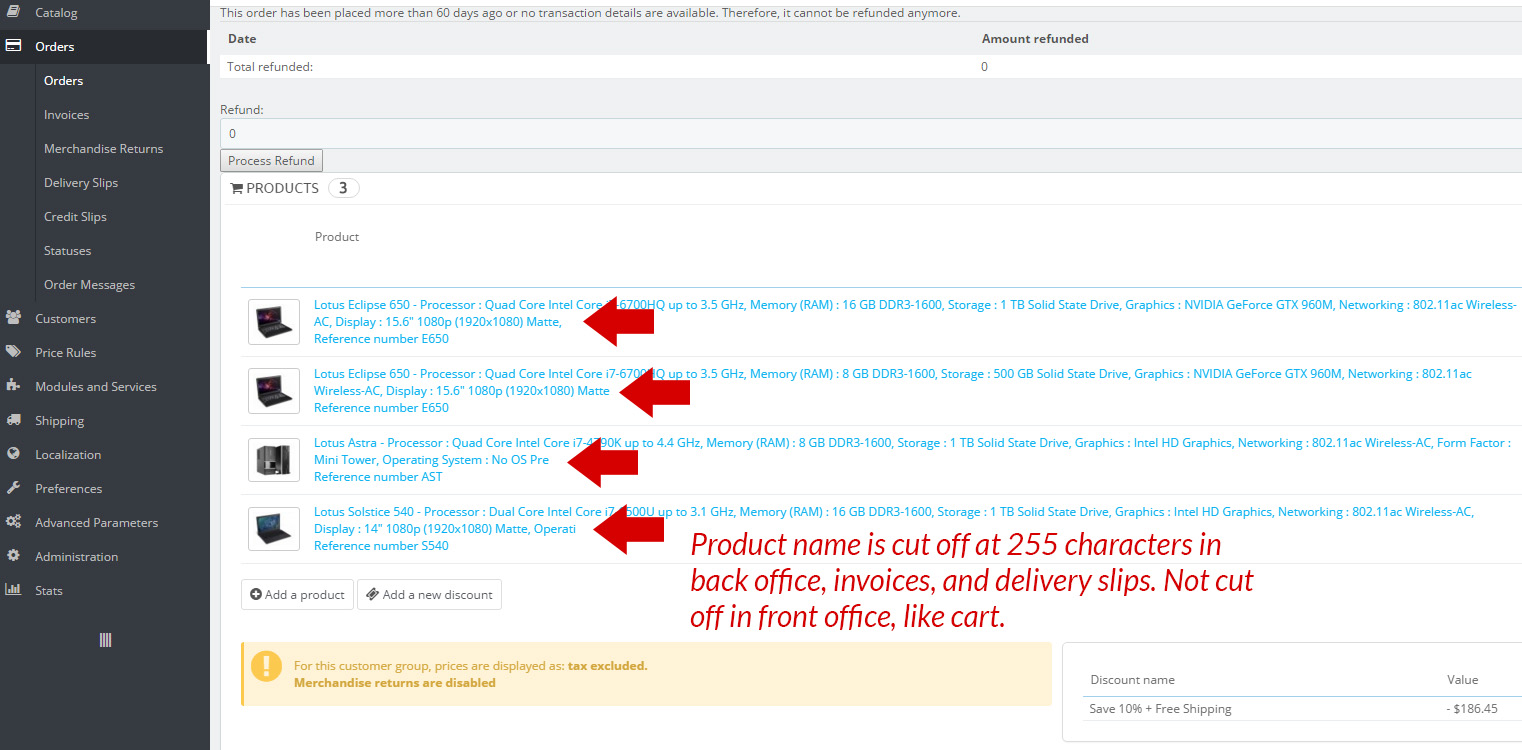The width and height of the screenshot is (1522, 750).
Task: Click the 'Total refunded:' row label
Action: click(270, 67)
